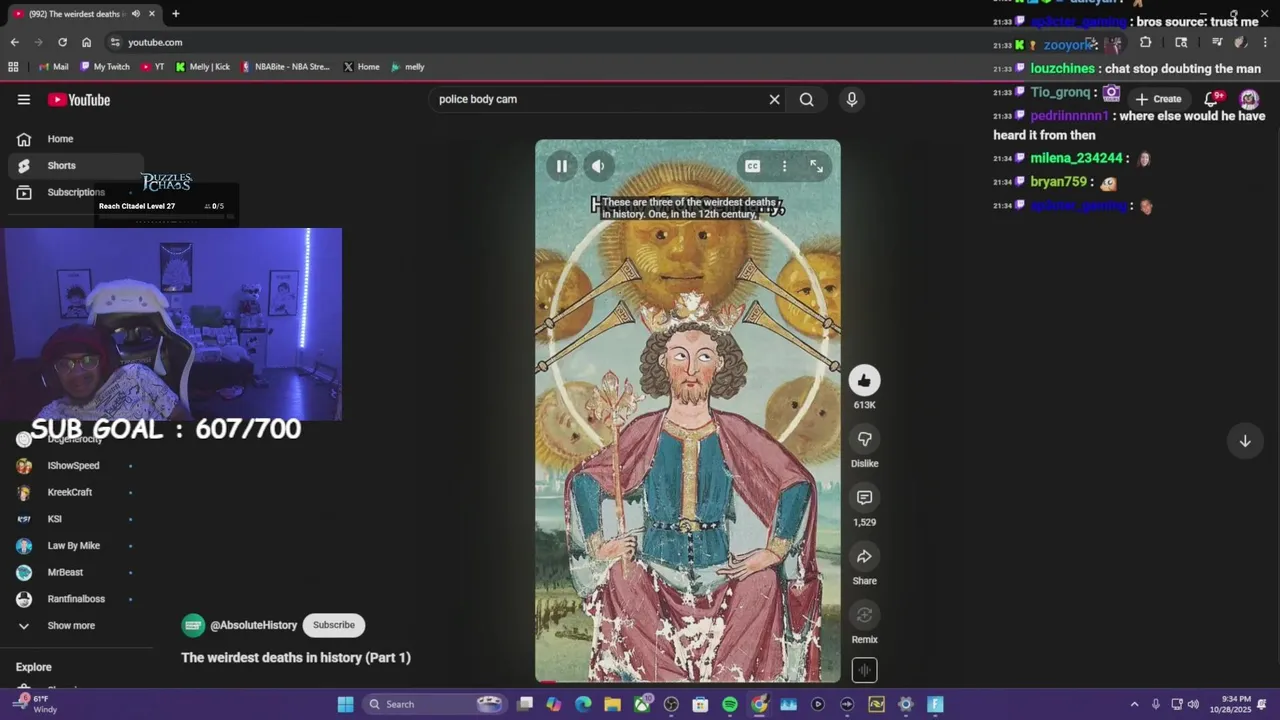Open the @AbsoluteHistory channel

pos(253,625)
